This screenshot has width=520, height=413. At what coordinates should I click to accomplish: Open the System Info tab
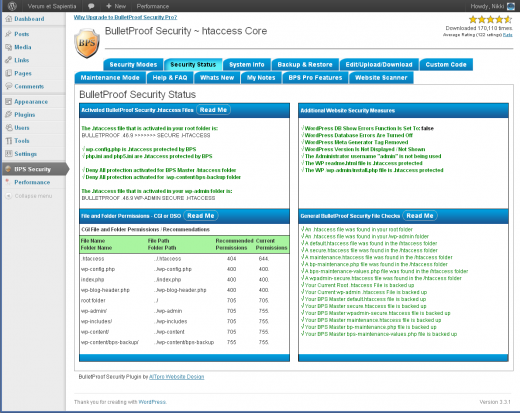pyautogui.click(x=247, y=65)
